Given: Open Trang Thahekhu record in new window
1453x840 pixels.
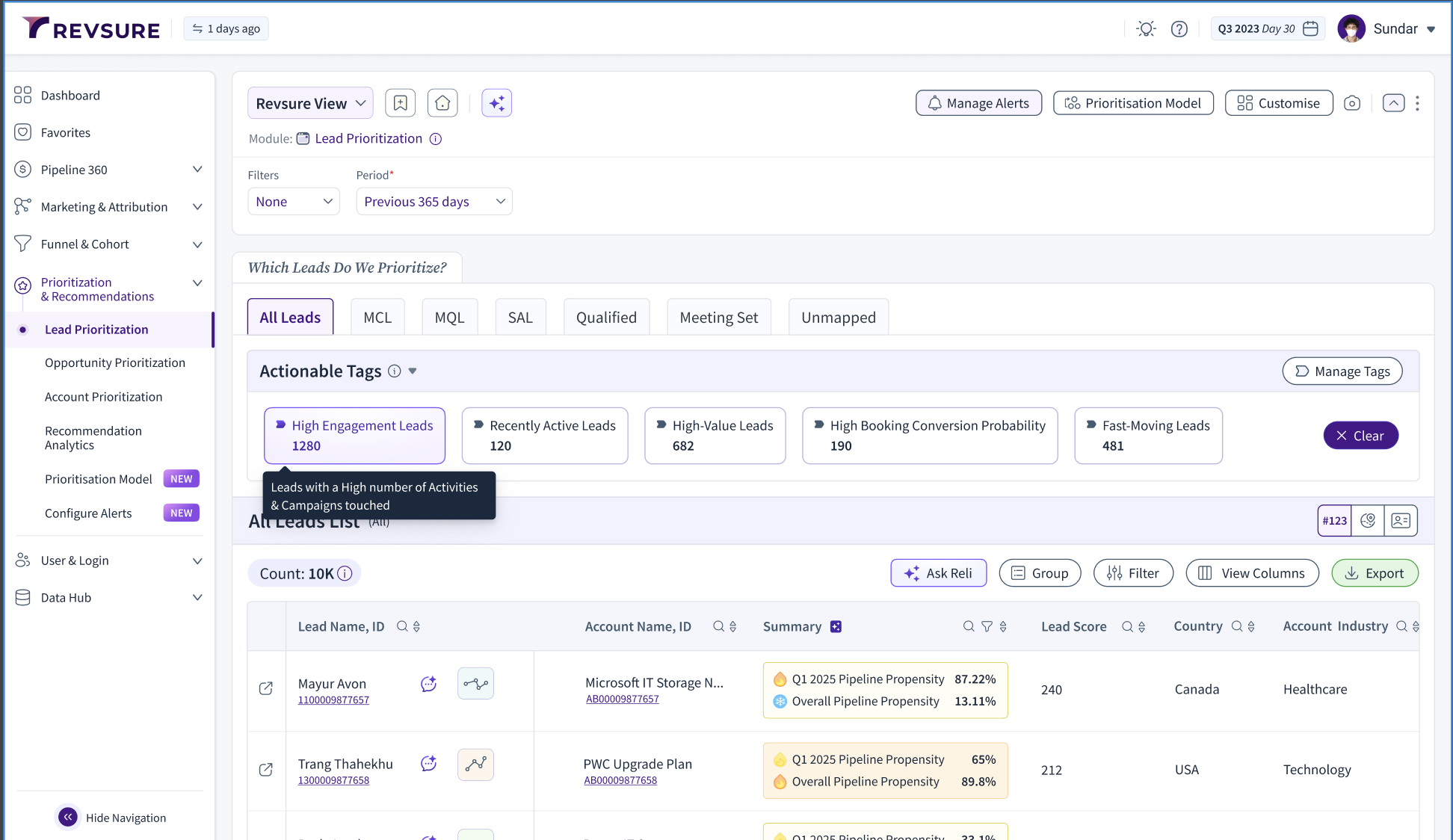Looking at the screenshot, I should point(266,769).
